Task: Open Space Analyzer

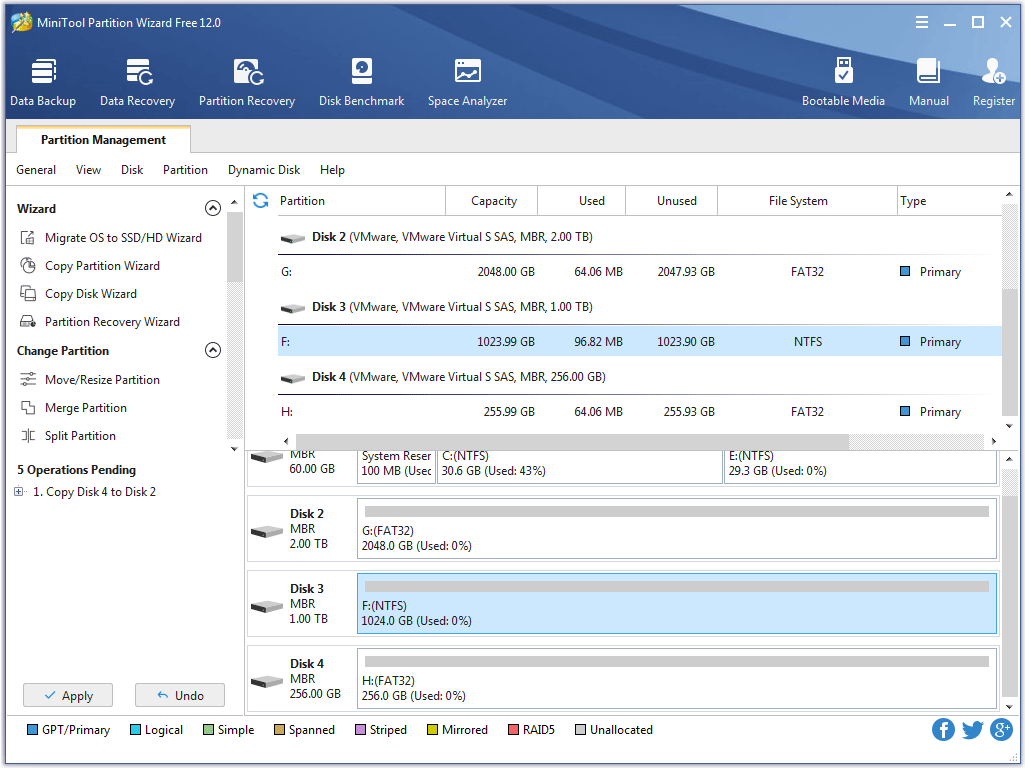Action: (467, 82)
